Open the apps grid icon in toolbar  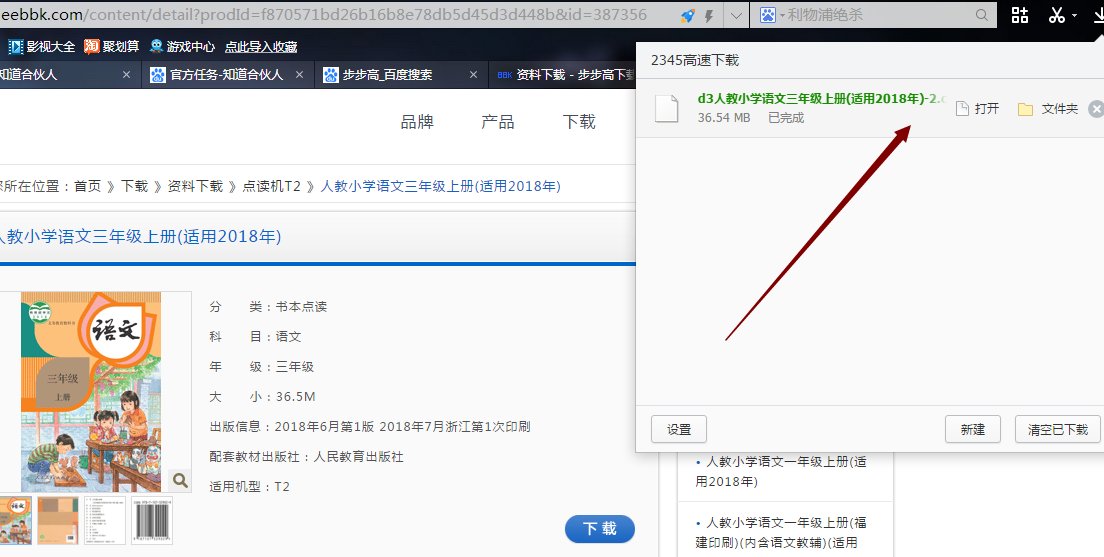tap(1020, 15)
